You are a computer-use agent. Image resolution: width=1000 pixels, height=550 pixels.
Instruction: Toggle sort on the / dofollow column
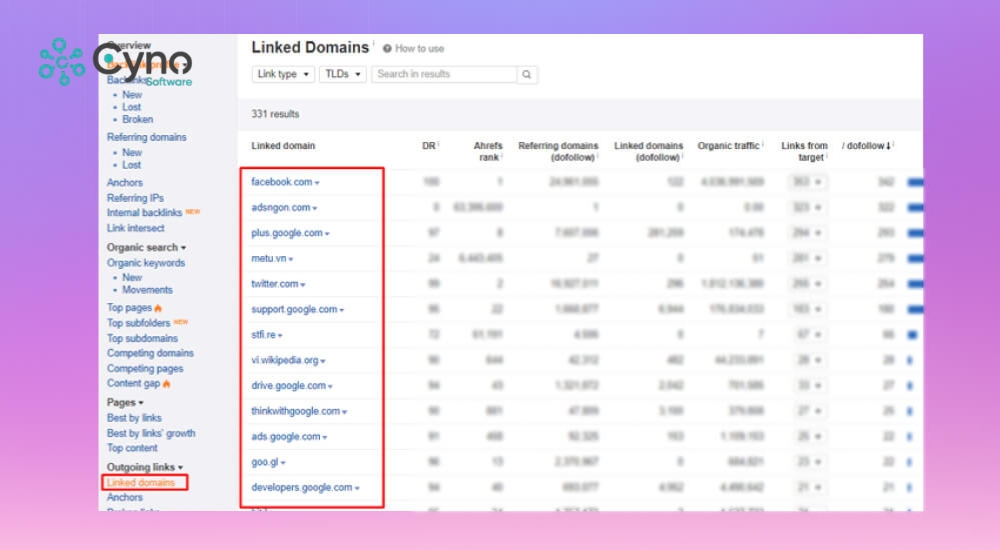(867, 146)
